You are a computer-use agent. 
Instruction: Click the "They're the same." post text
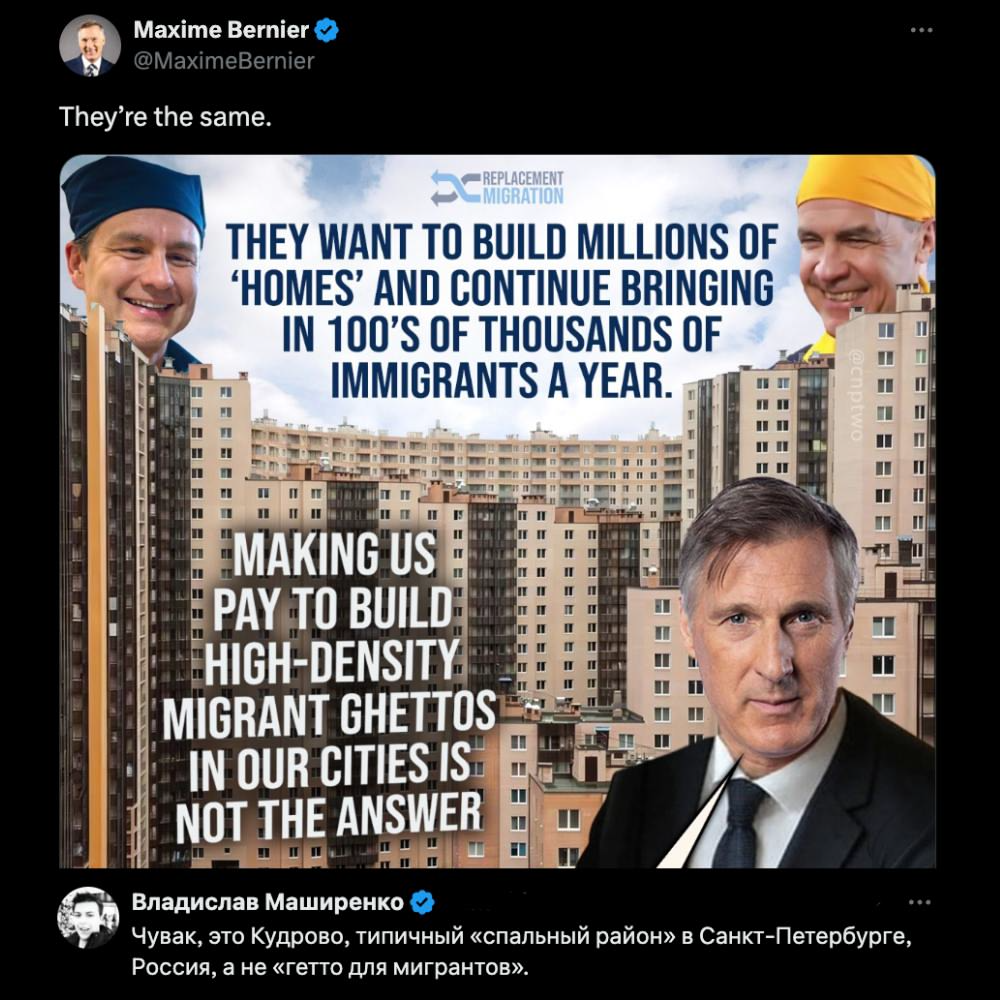[165, 117]
